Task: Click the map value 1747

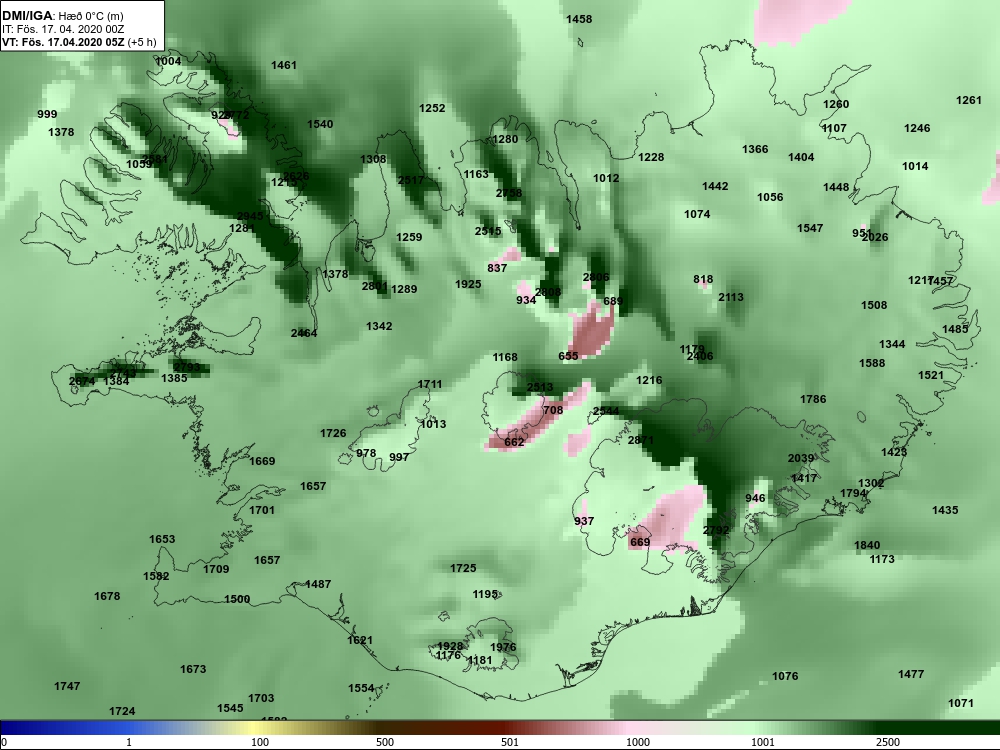Action: (x=67, y=686)
